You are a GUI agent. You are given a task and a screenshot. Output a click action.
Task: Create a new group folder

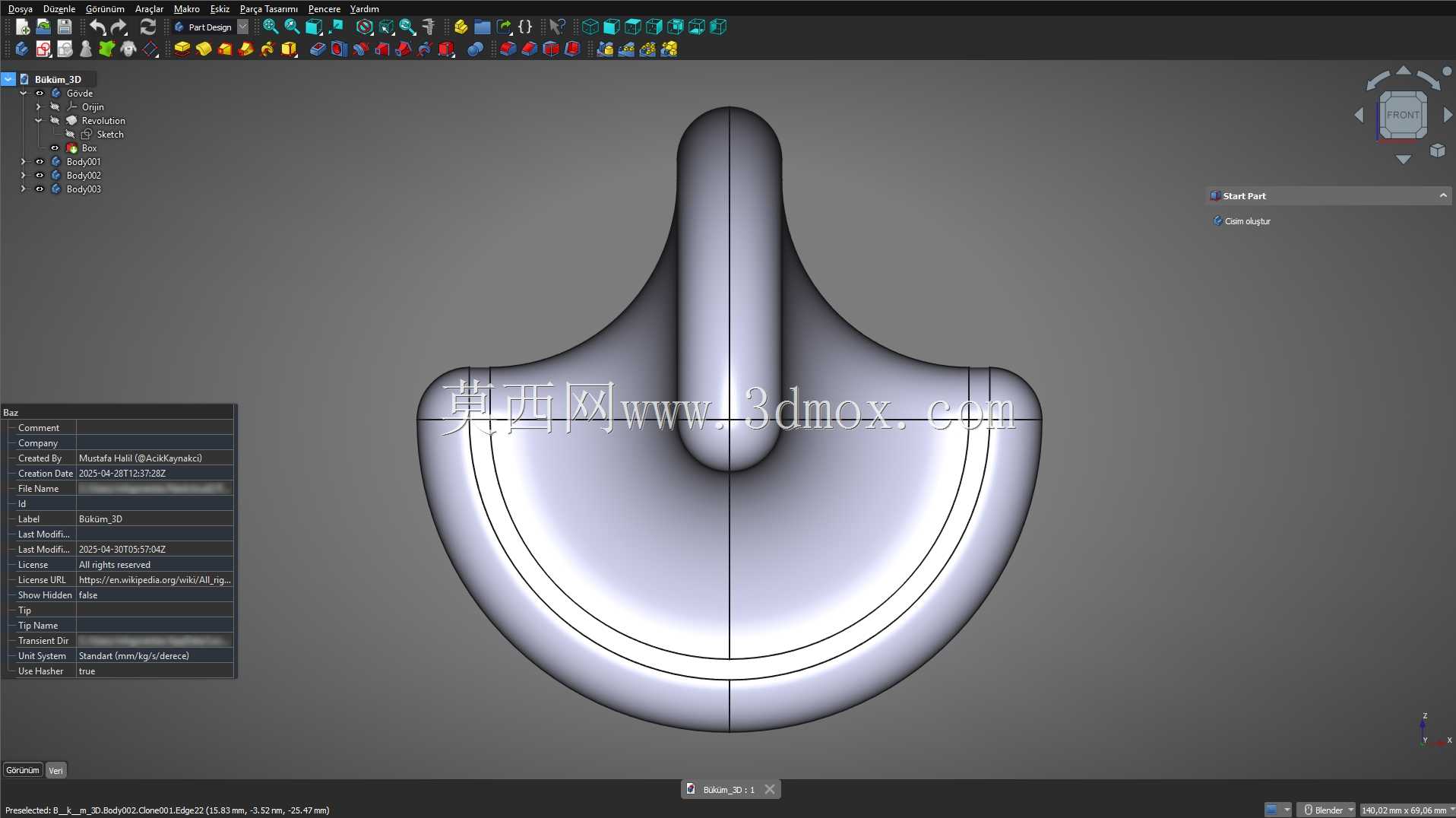click(482, 27)
